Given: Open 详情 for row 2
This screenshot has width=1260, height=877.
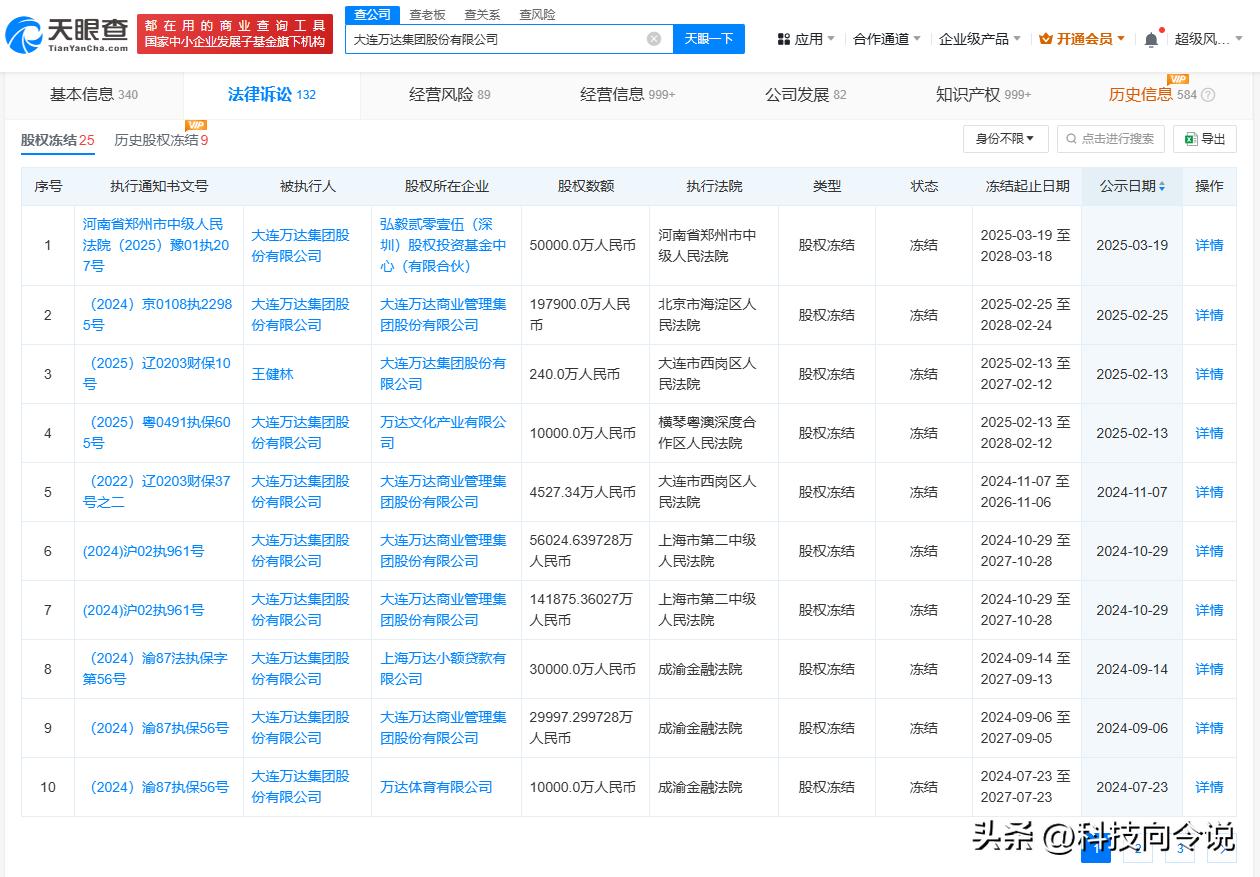Looking at the screenshot, I should coord(1209,315).
